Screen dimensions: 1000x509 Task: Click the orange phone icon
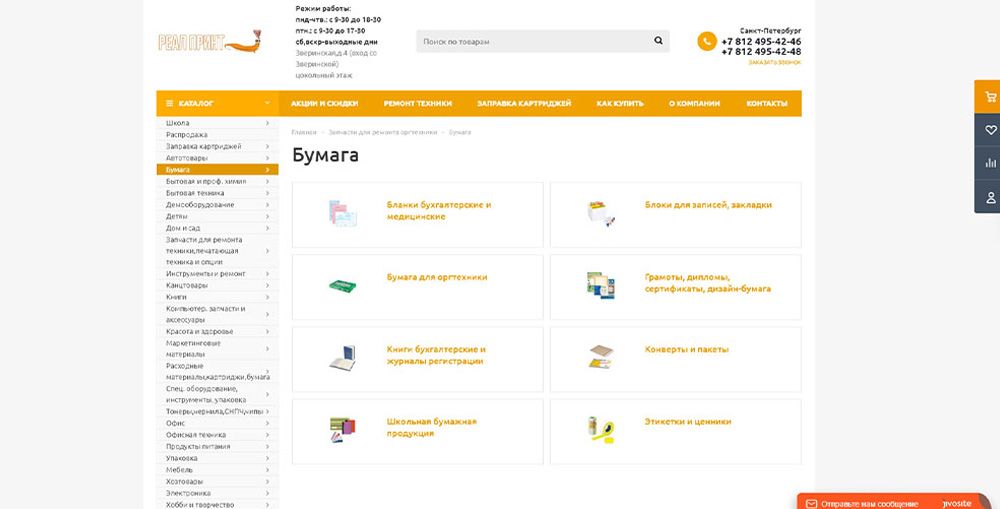point(707,42)
